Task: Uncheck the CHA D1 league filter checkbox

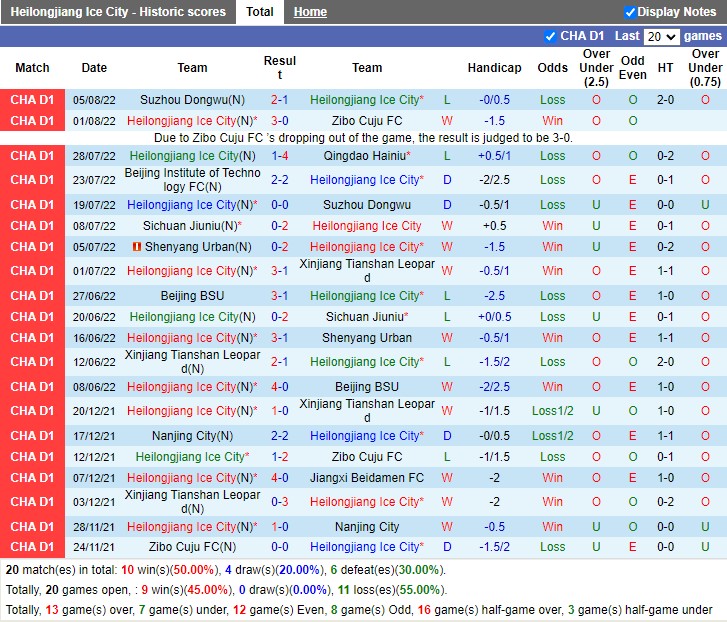Action: point(550,36)
